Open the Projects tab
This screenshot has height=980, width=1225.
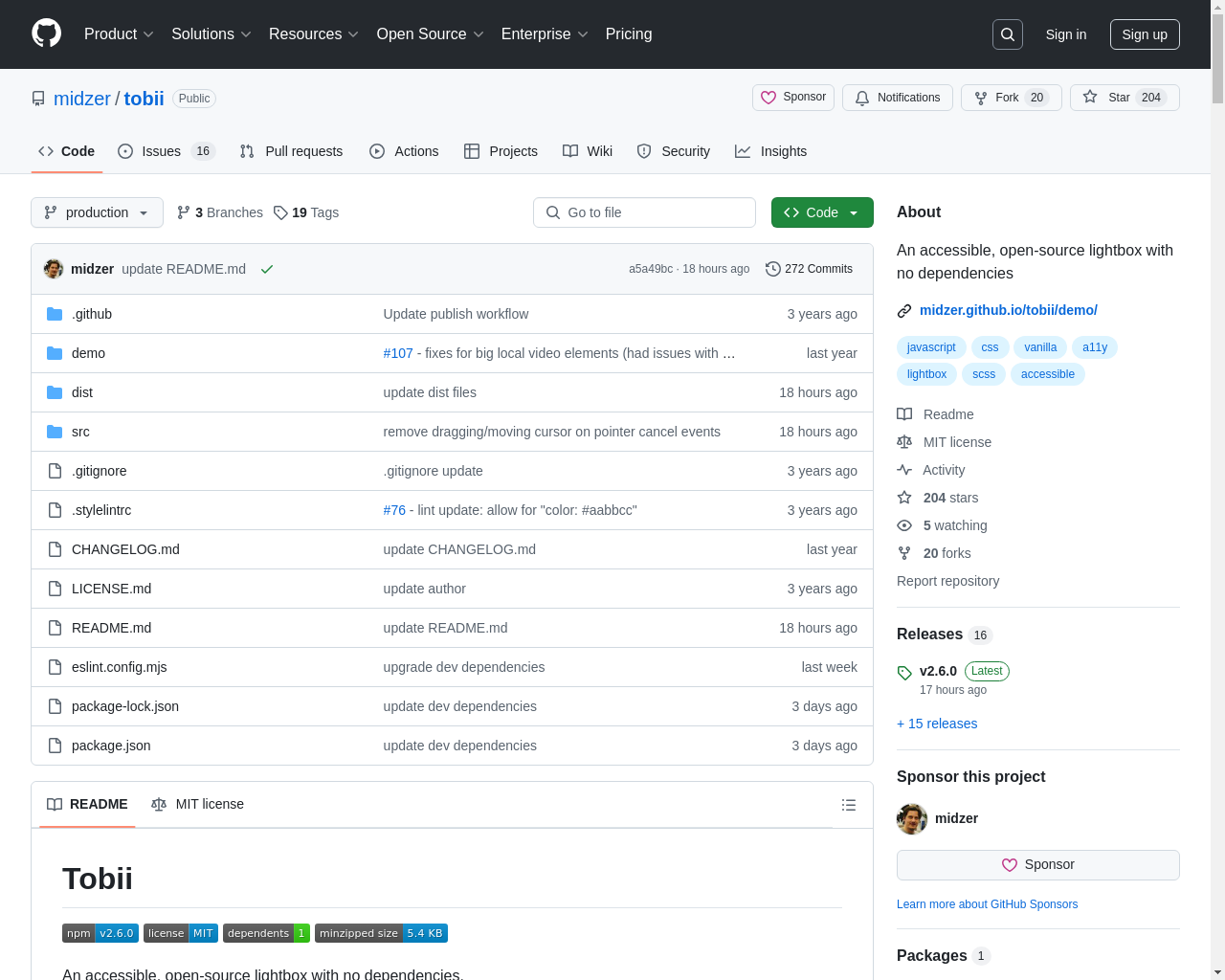pos(501,151)
